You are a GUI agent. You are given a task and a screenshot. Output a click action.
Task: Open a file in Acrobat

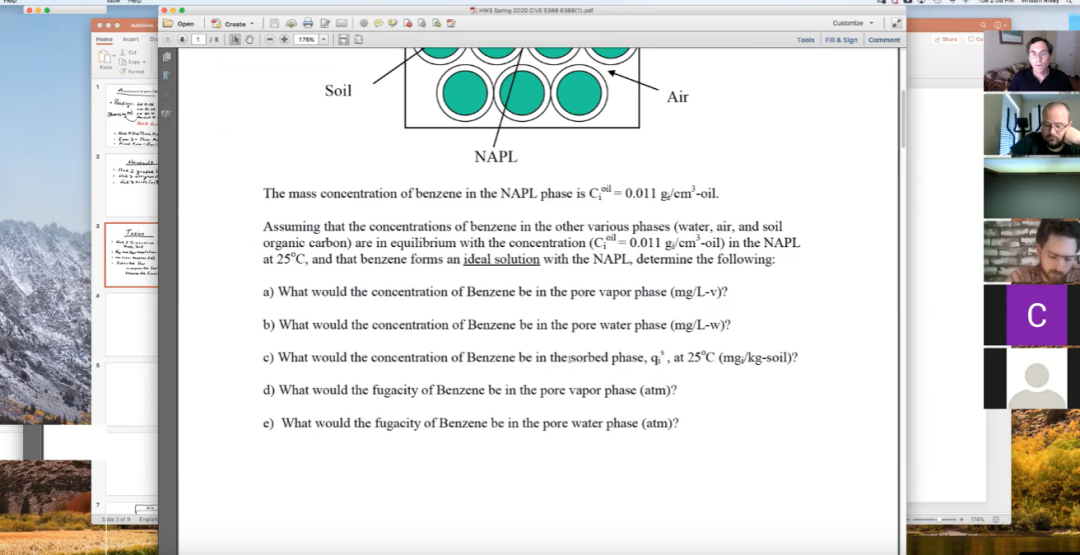point(178,23)
